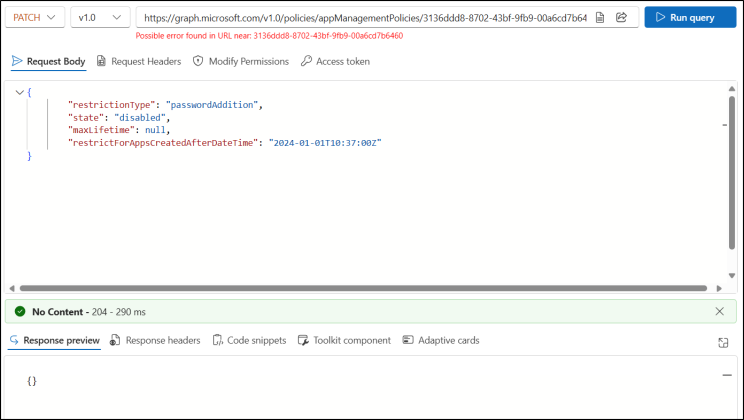Click the "disabled" state value

tap(140, 118)
